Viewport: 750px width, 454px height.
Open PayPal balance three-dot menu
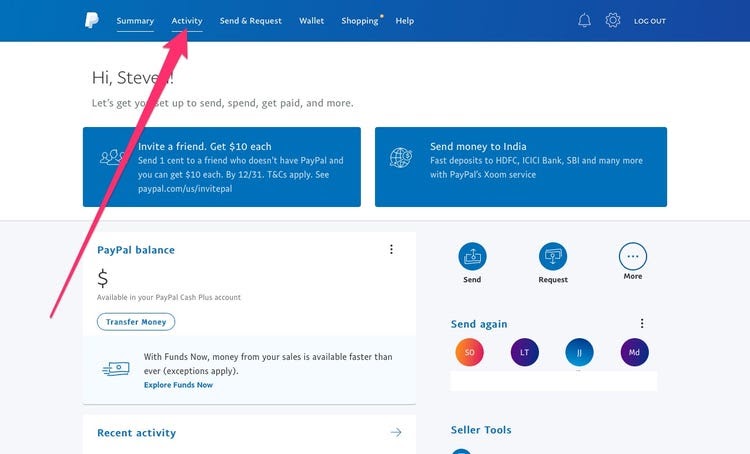tap(391, 249)
